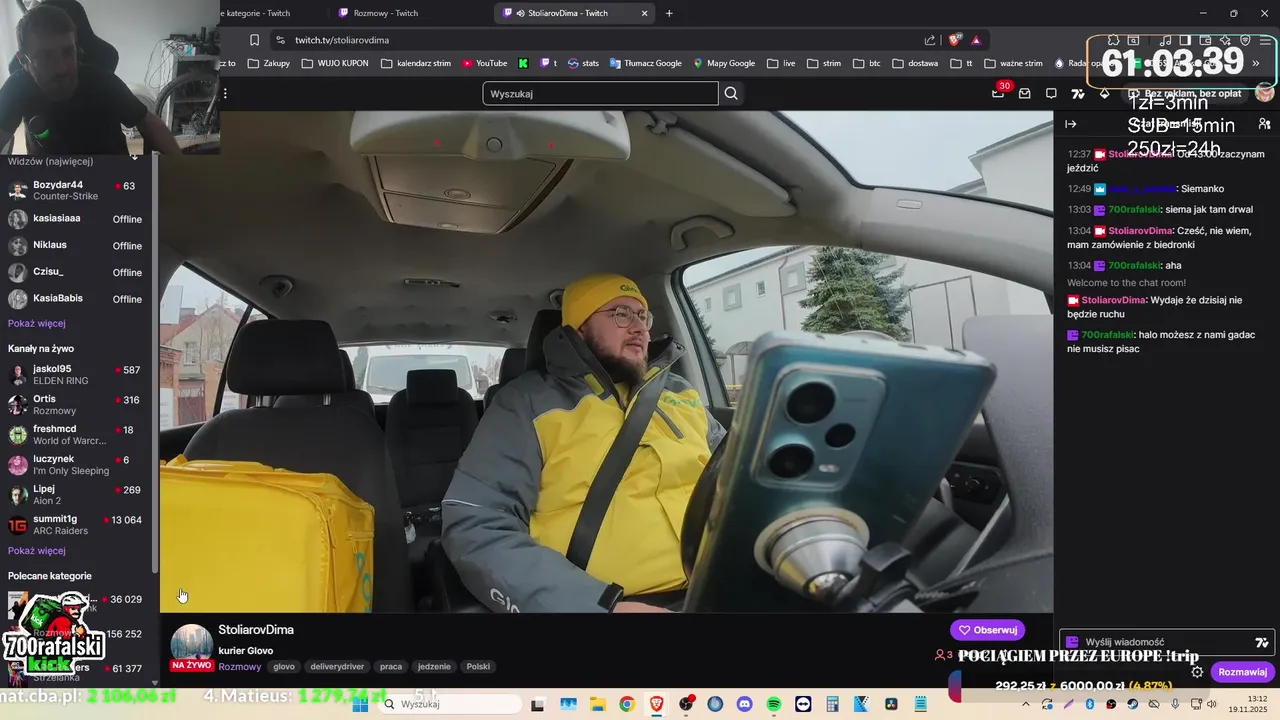Click Pokaż więcej under Kanały na żywo
The image size is (1280, 720).
pyautogui.click(x=37, y=550)
